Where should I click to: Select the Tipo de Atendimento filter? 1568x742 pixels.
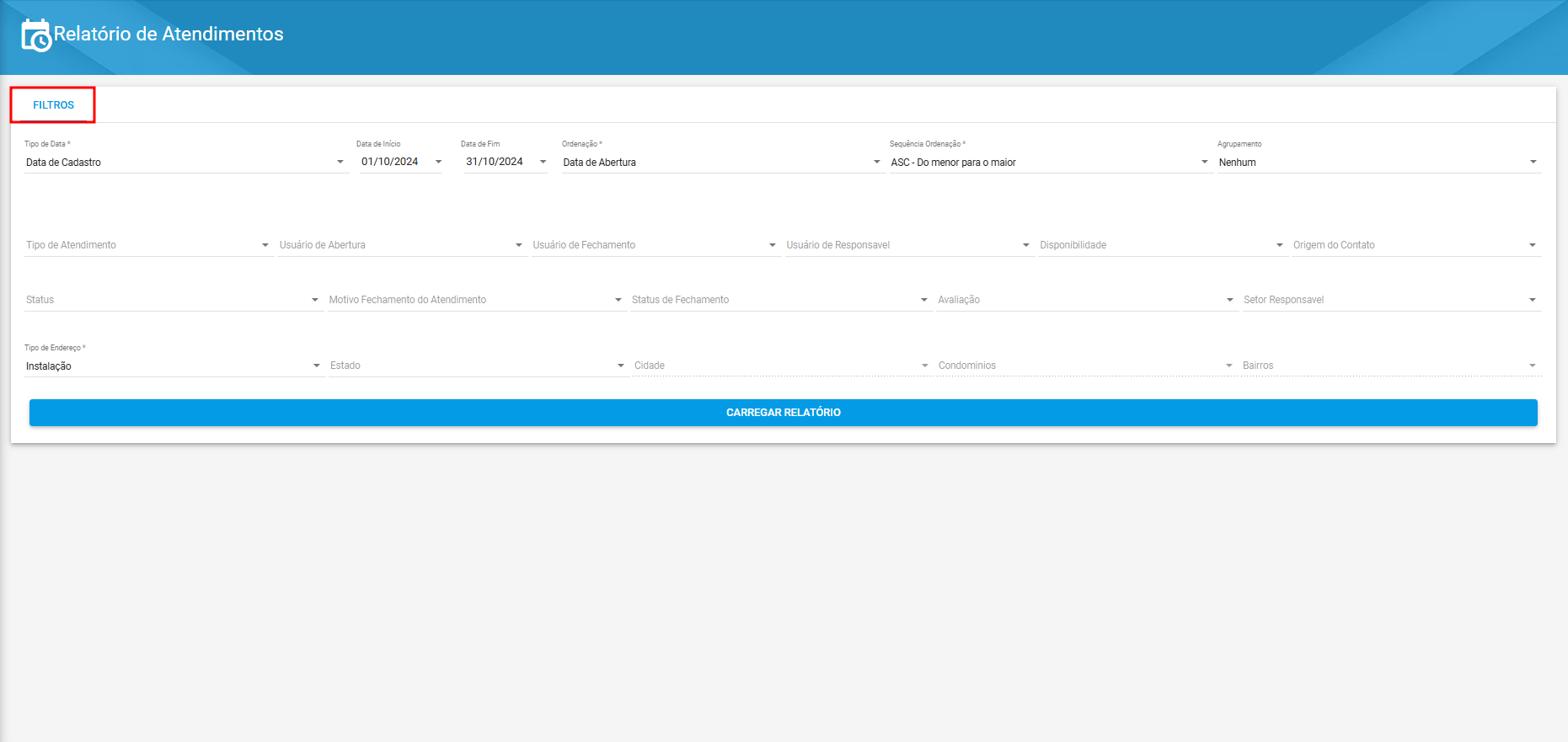click(x=148, y=245)
